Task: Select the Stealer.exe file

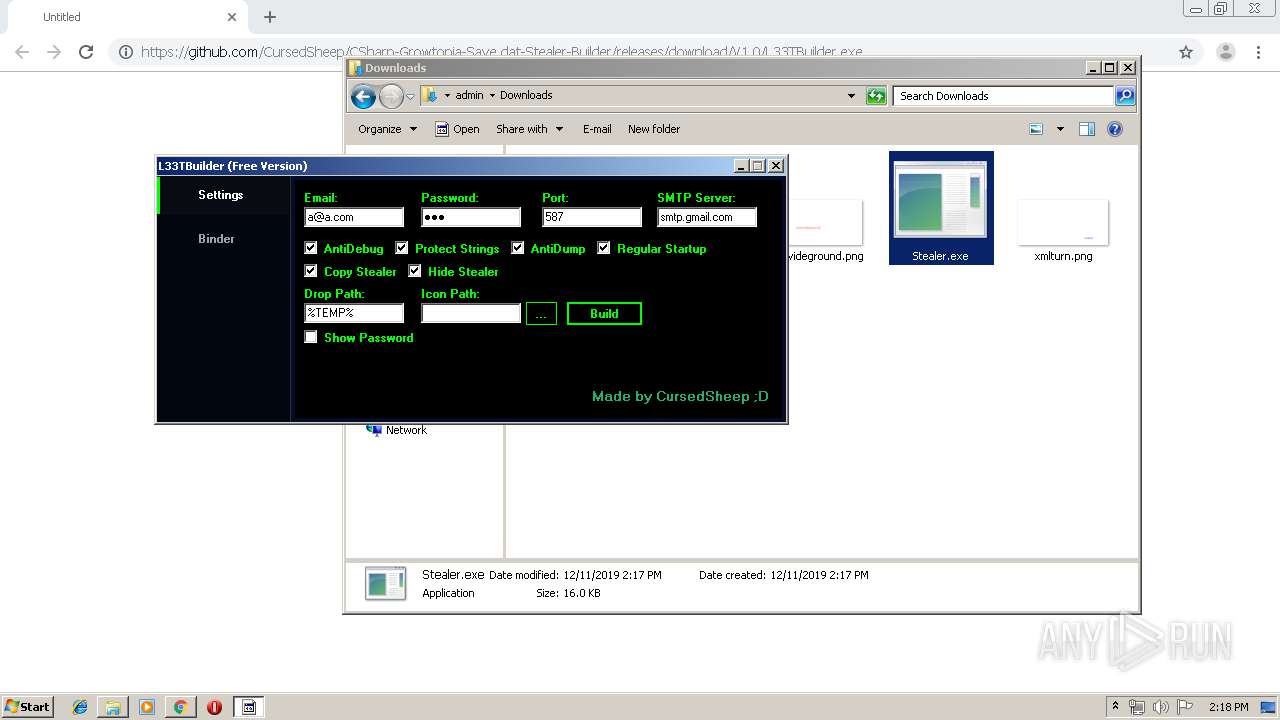Action: coord(941,208)
